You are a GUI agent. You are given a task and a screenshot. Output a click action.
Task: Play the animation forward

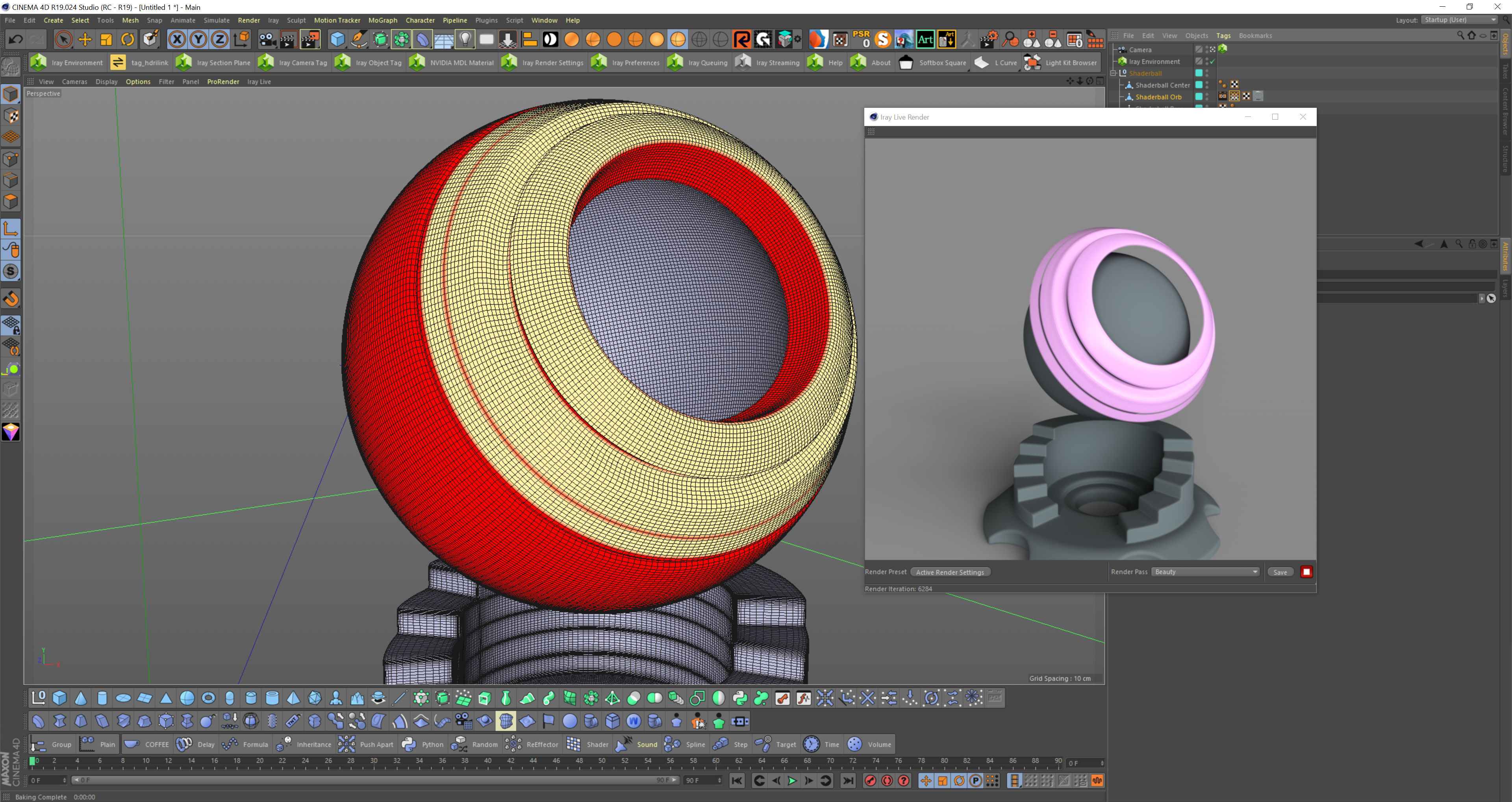point(792,780)
